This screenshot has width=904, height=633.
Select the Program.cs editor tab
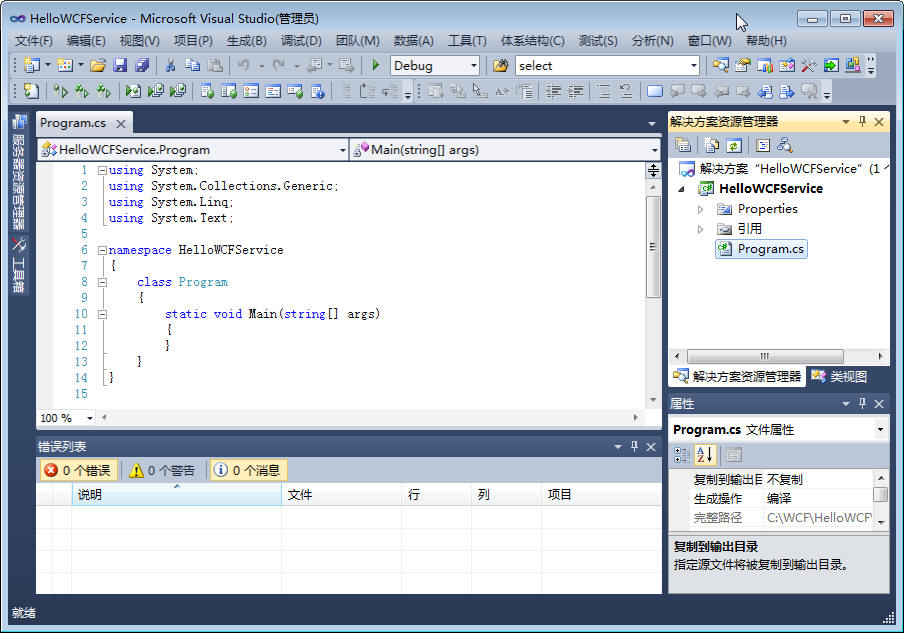coord(73,123)
